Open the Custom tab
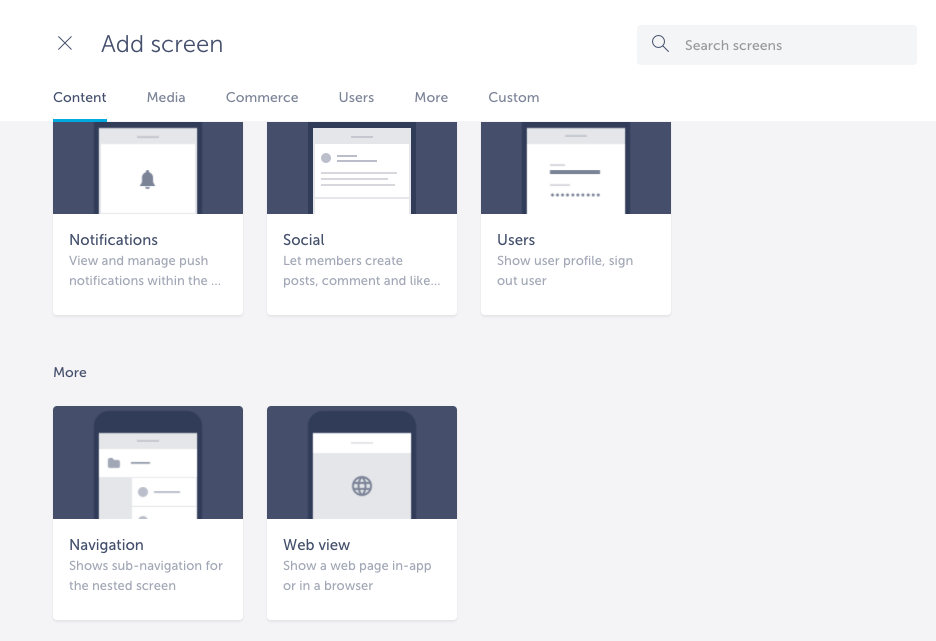The width and height of the screenshot is (936, 641). coord(513,97)
